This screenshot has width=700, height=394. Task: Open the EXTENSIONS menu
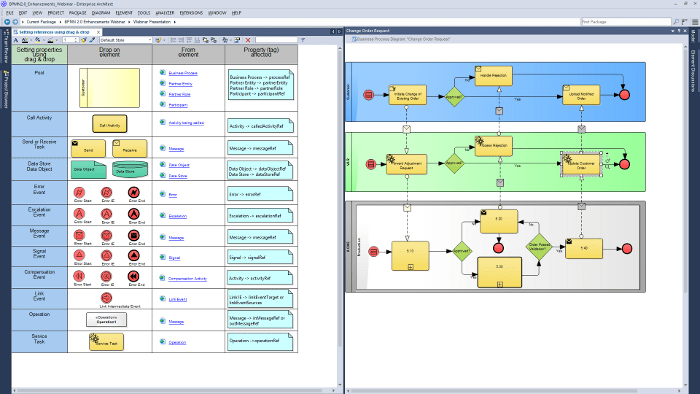pyautogui.click(x=191, y=13)
